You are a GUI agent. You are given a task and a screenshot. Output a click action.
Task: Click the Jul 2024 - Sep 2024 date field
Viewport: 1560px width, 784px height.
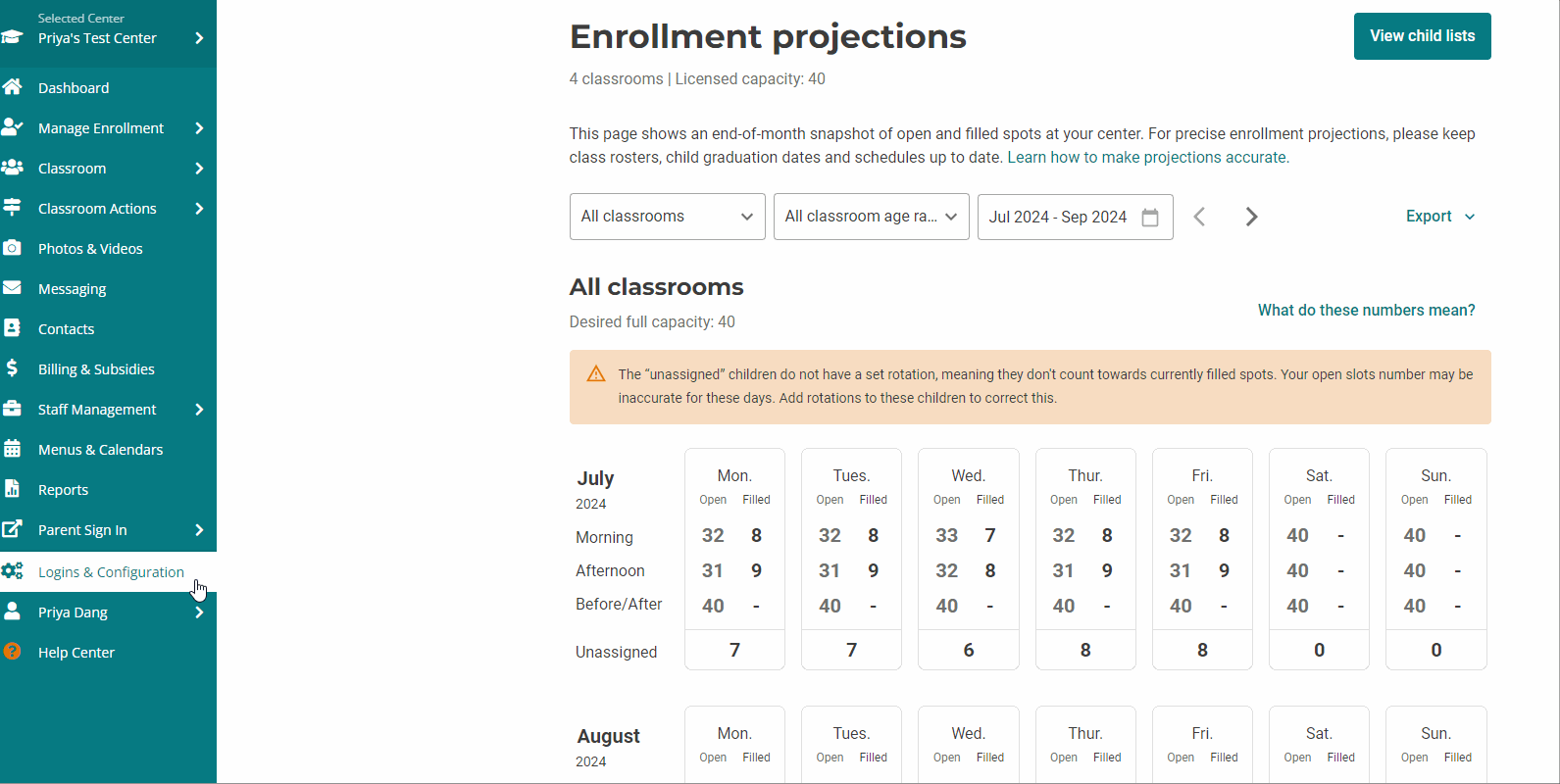point(1057,217)
